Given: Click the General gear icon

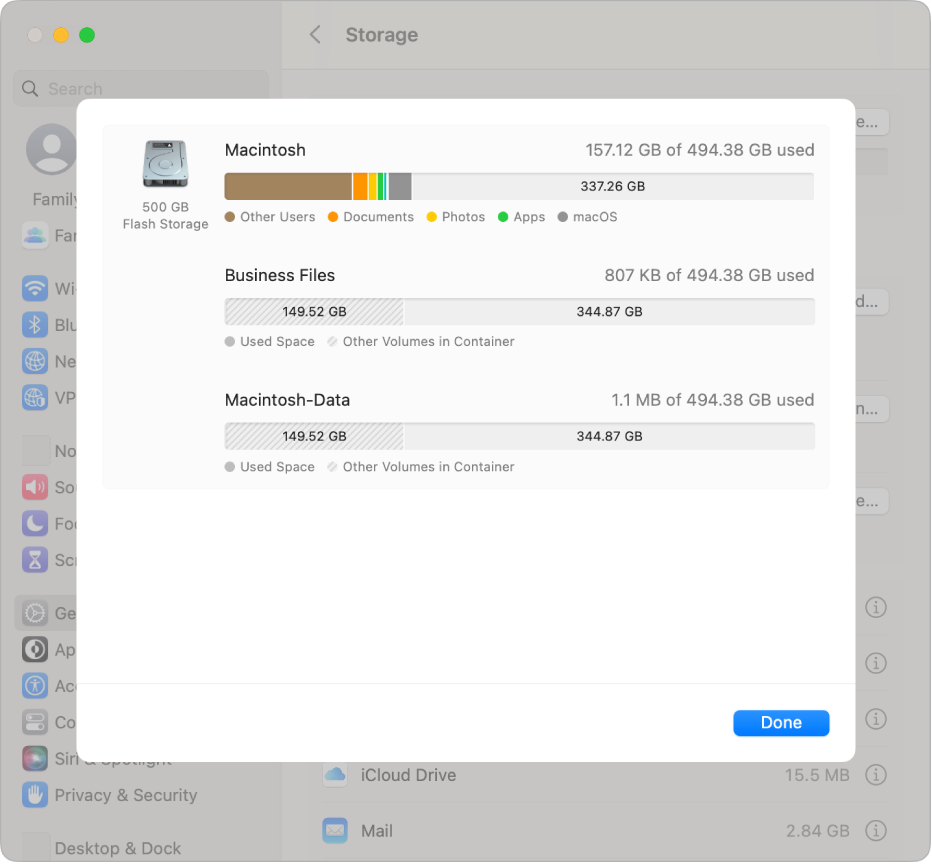Looking at the screenshot, I should (x=34, y=612).
